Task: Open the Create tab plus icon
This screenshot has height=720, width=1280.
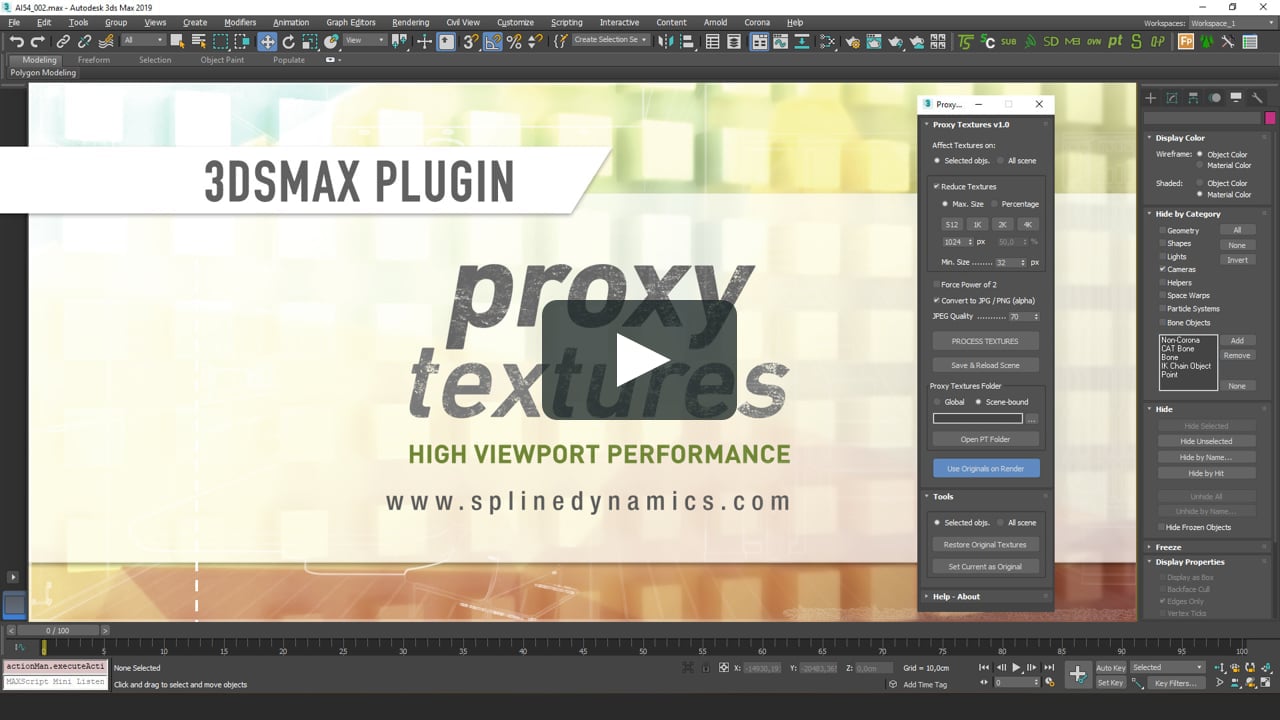Action: 1151,97
